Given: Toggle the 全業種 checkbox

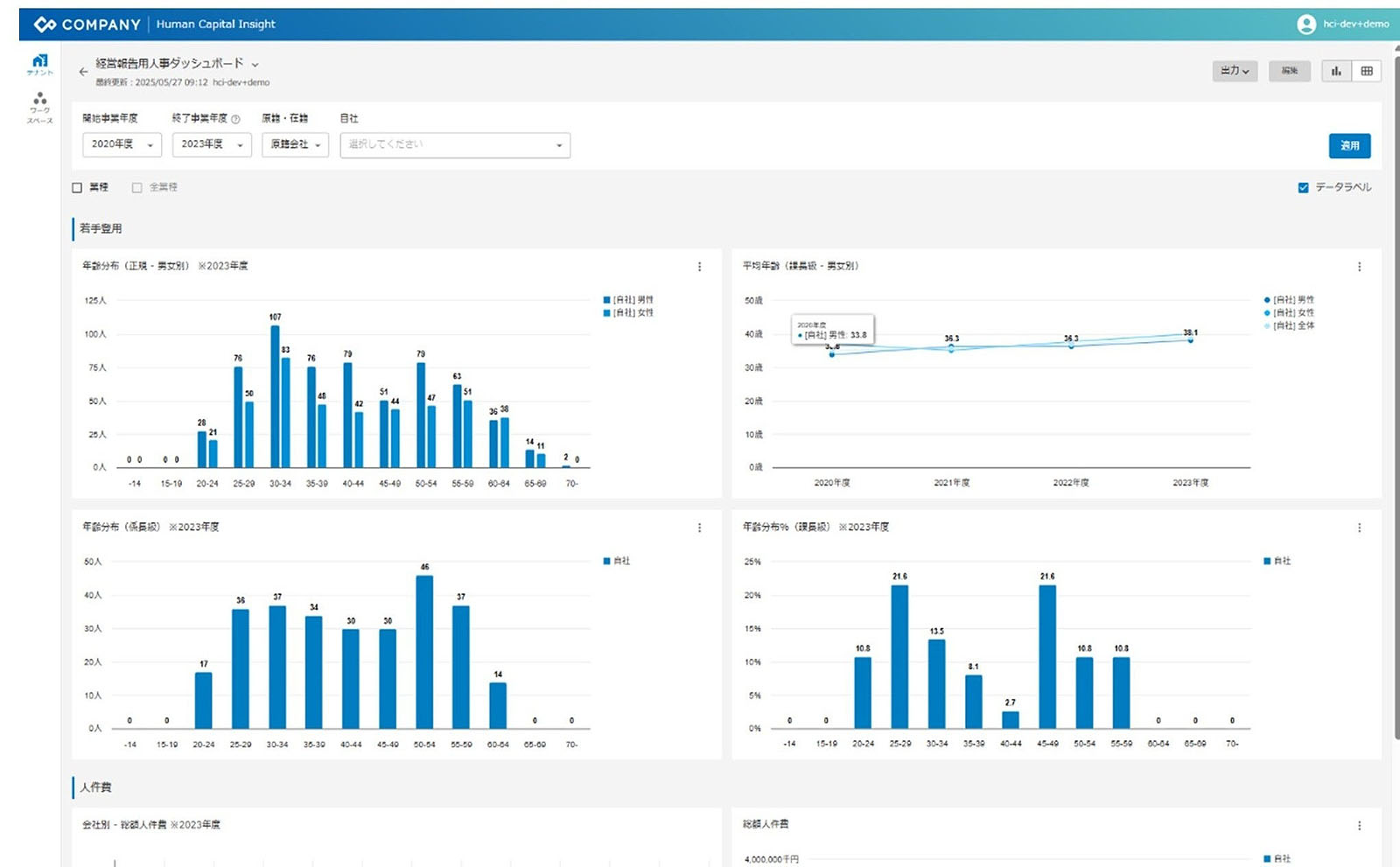Looking at the screenshot, I should point(136,187).
